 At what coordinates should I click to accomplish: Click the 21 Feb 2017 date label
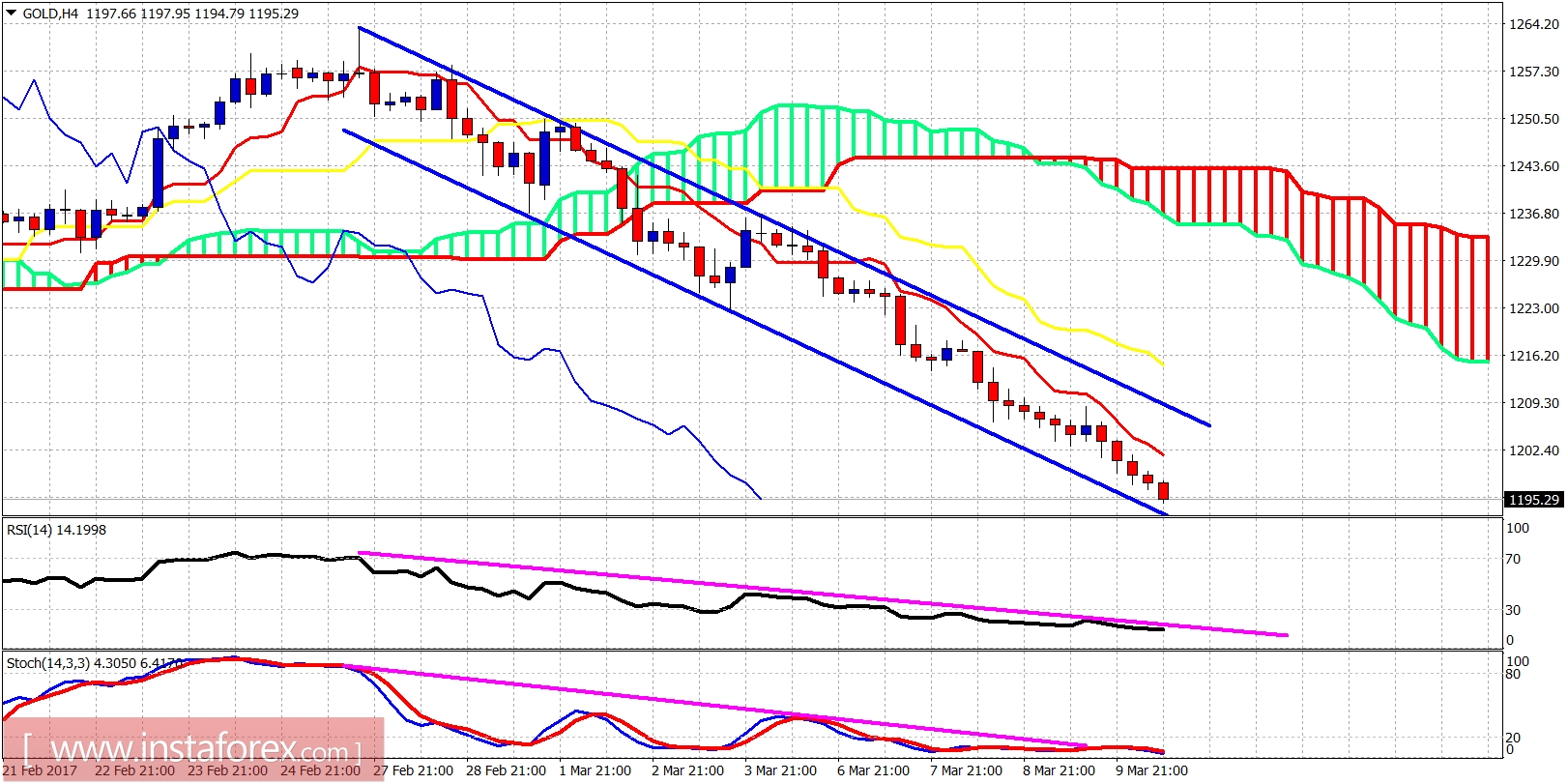click(40, 770)
